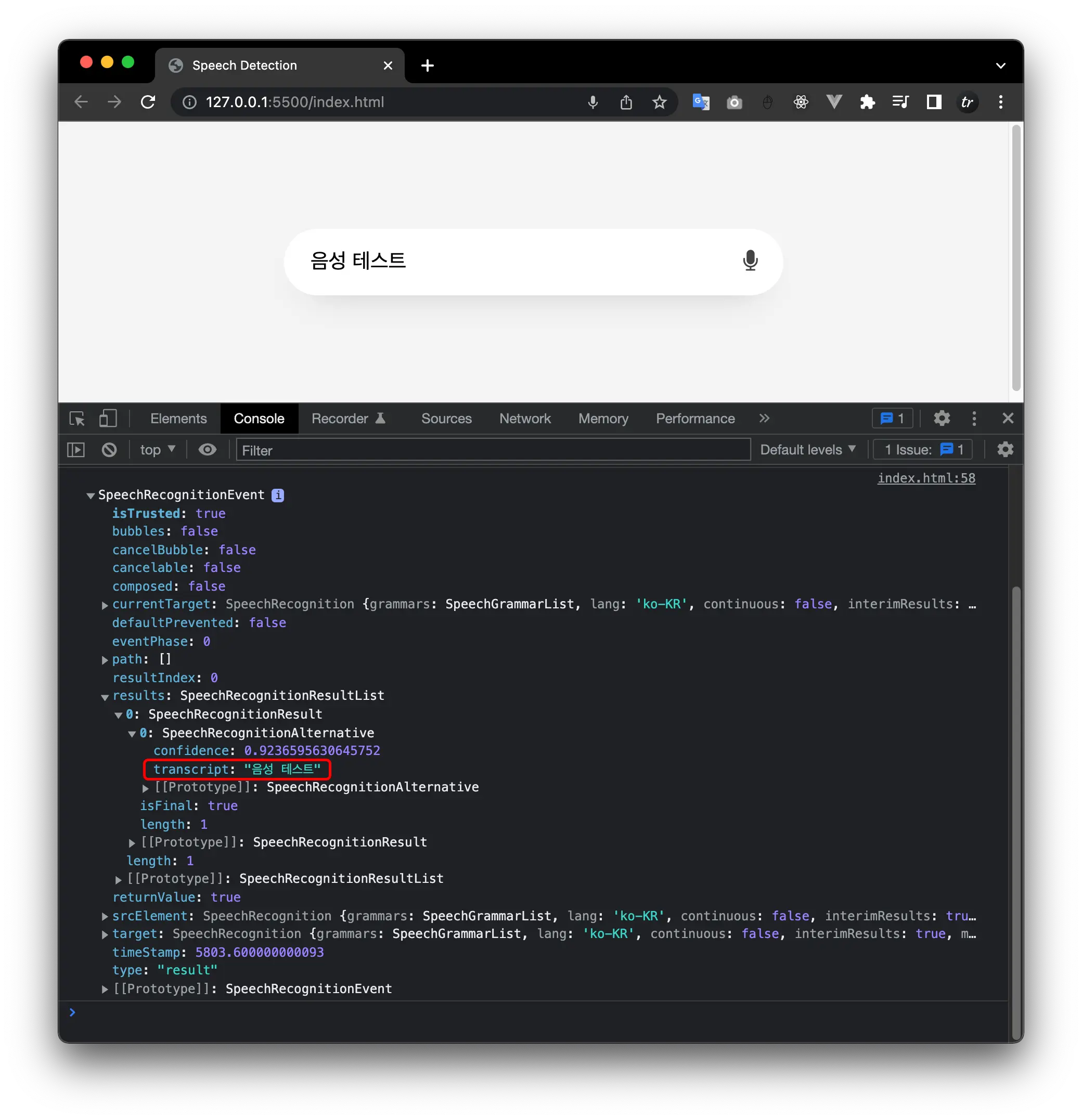Switch to the Elements tab

coord(178,419)
